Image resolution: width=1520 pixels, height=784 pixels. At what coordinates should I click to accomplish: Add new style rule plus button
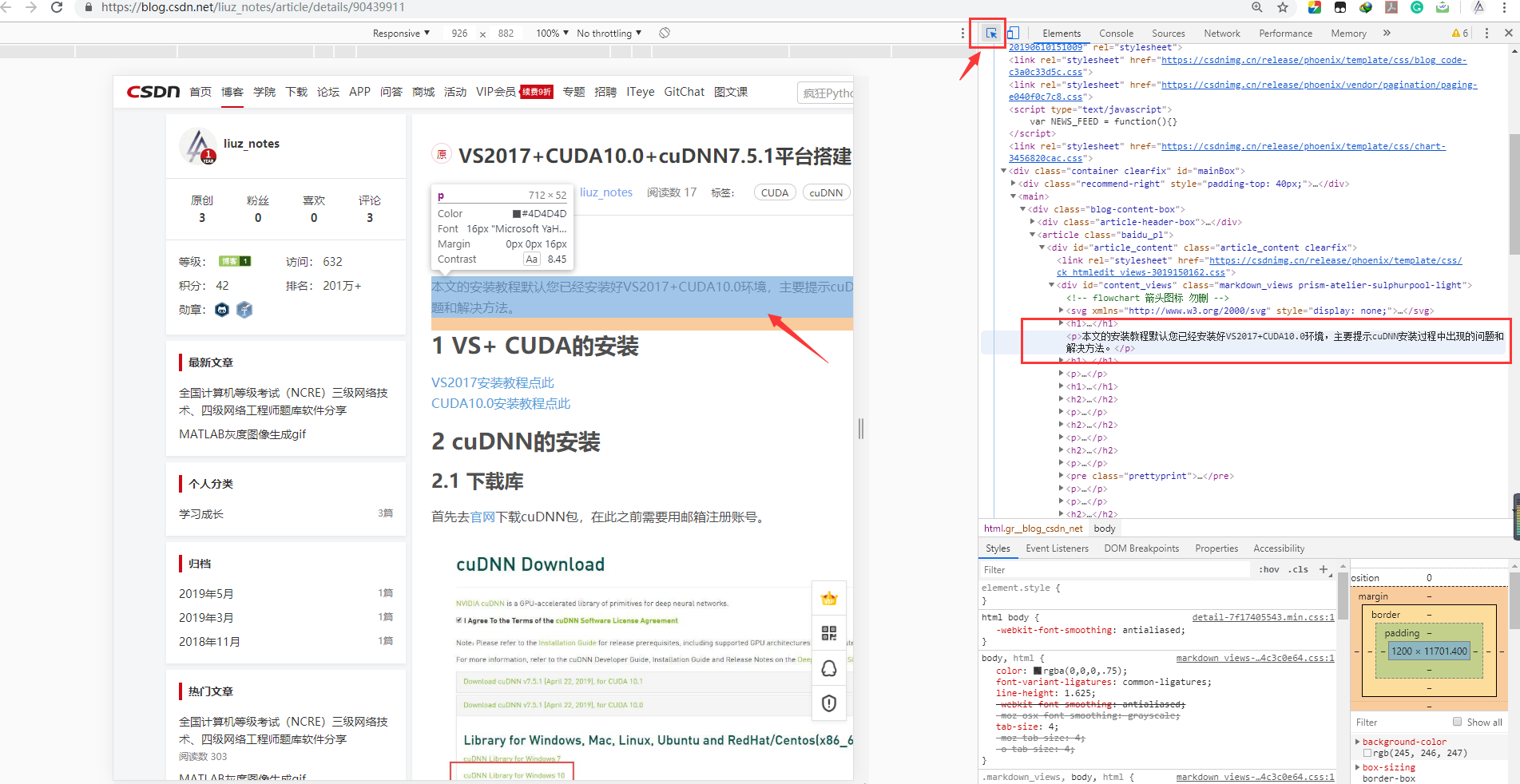pos(1324,569)
